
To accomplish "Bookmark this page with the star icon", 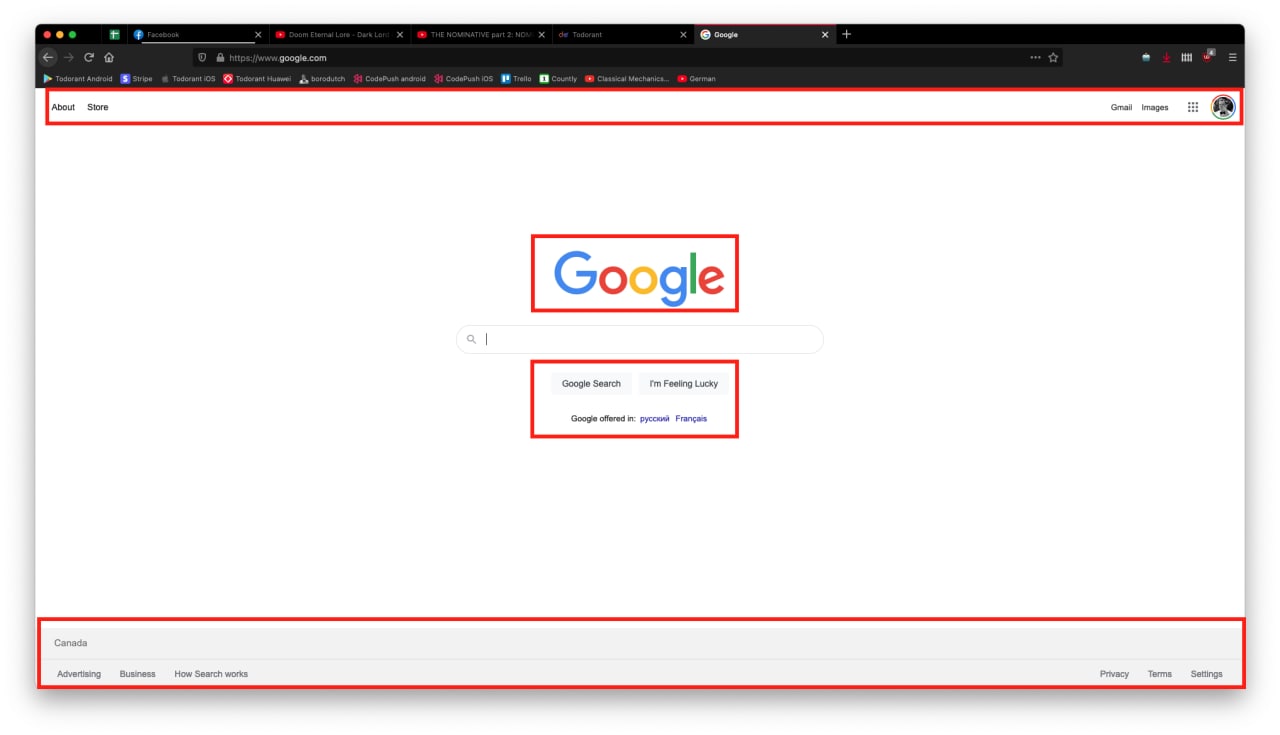I will (1053, 57).
